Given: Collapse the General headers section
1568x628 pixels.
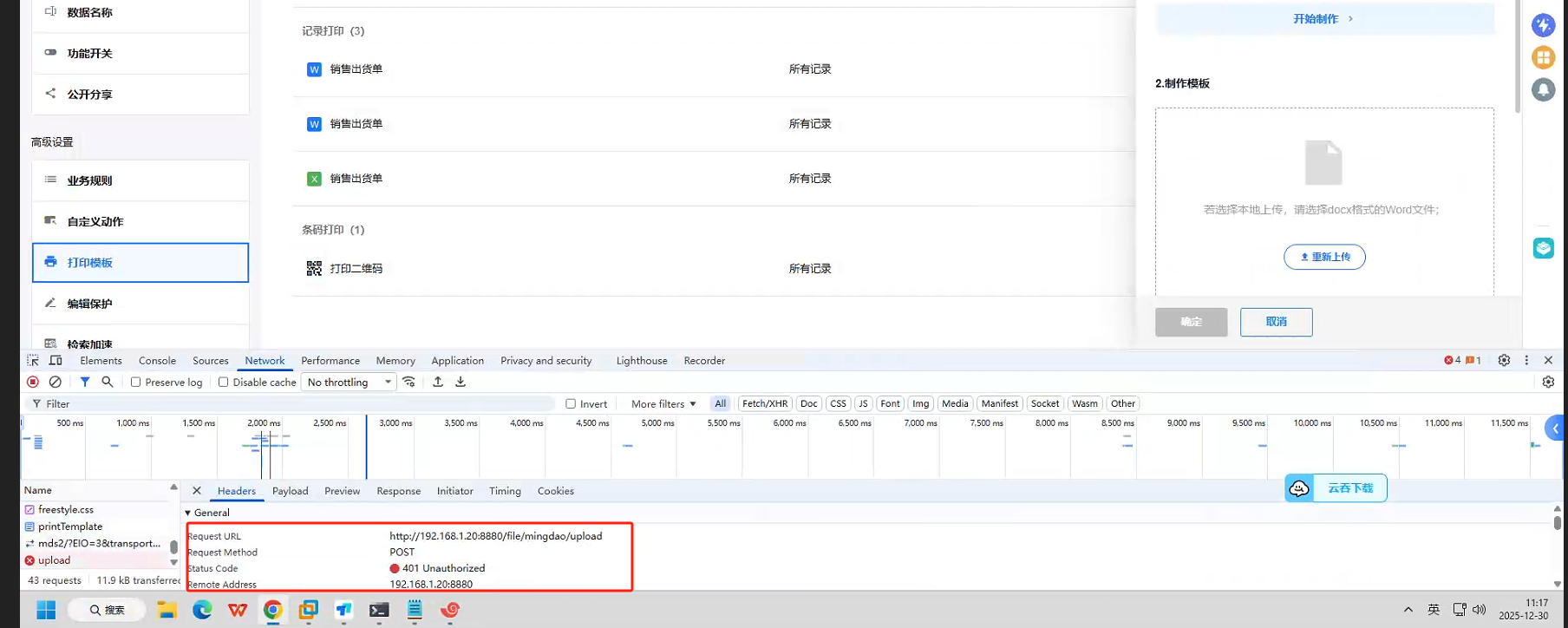Looking at the screenshot, I should [188, 513].
